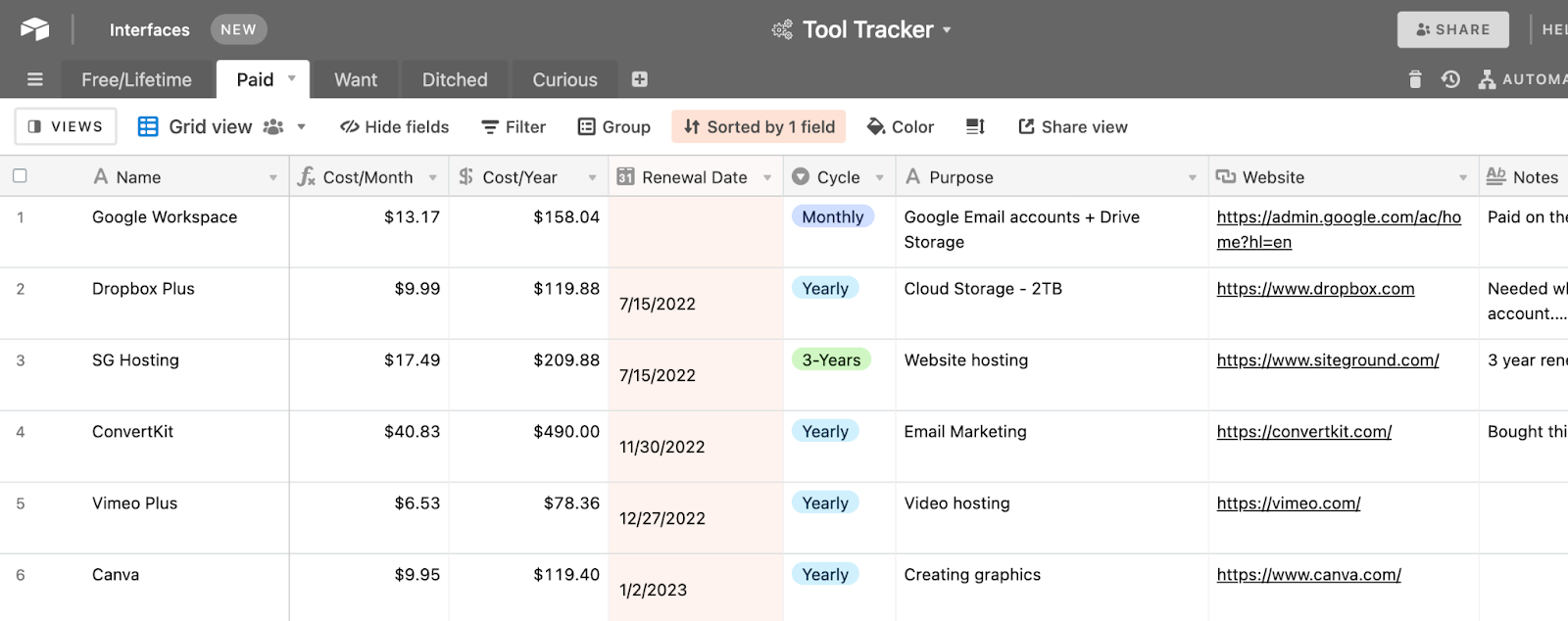
Task: Open the Renewal Date column dropdown
Action: pos(767,177)
